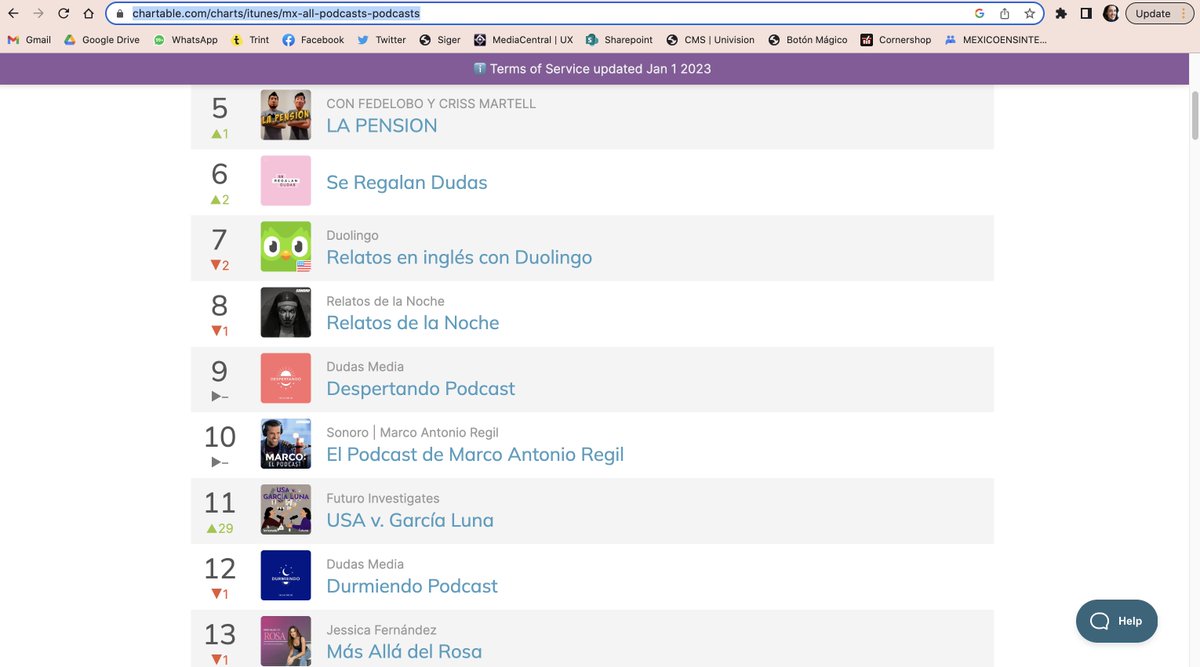The height and width of the screenshot is (667, 1200).
Task: Click the Futuro Investigates publisher label
Action: 383,498
